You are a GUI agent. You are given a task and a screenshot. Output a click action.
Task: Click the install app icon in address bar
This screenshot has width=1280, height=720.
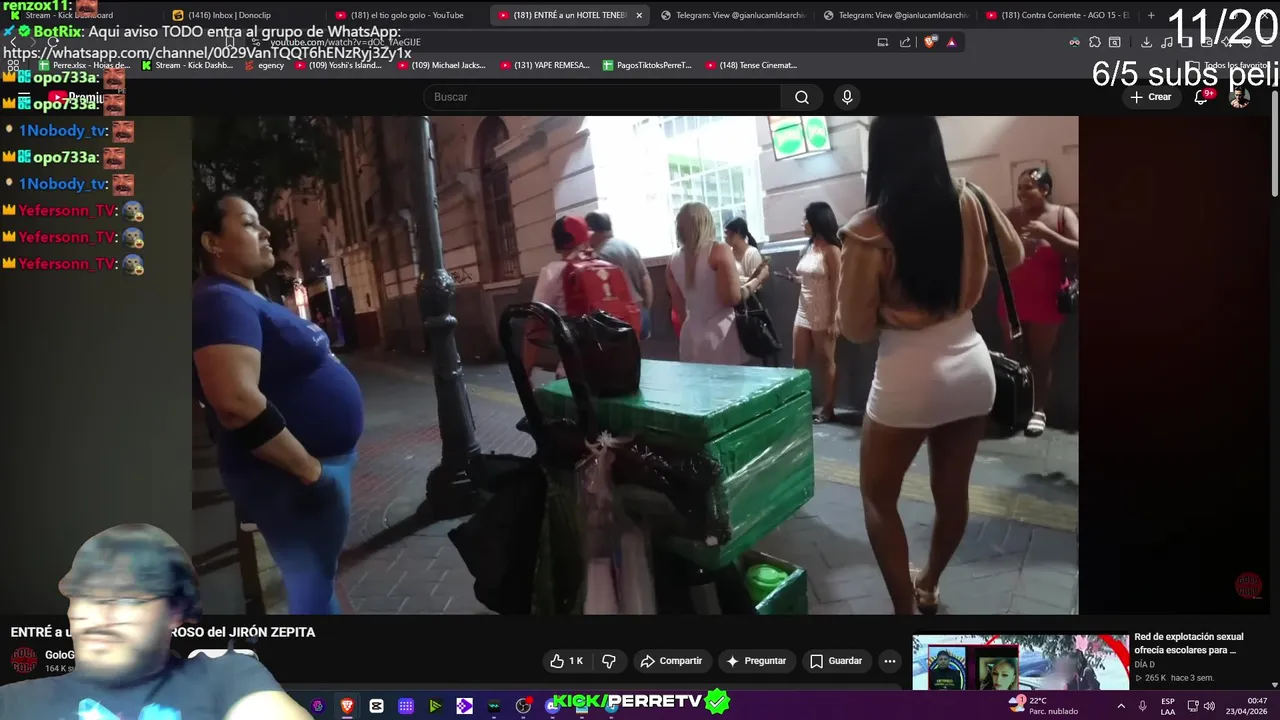coord(883,42)
